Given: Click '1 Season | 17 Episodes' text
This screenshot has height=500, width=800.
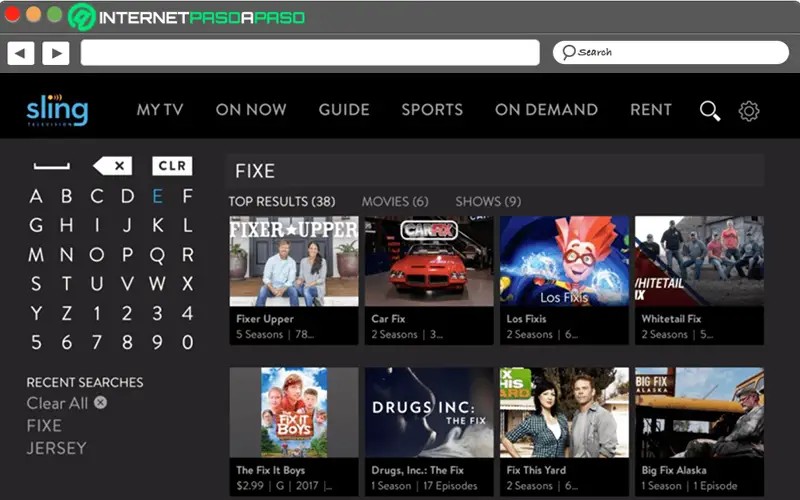Looking at the screenshot, I should pyautogui.click(x=424, y=486).
